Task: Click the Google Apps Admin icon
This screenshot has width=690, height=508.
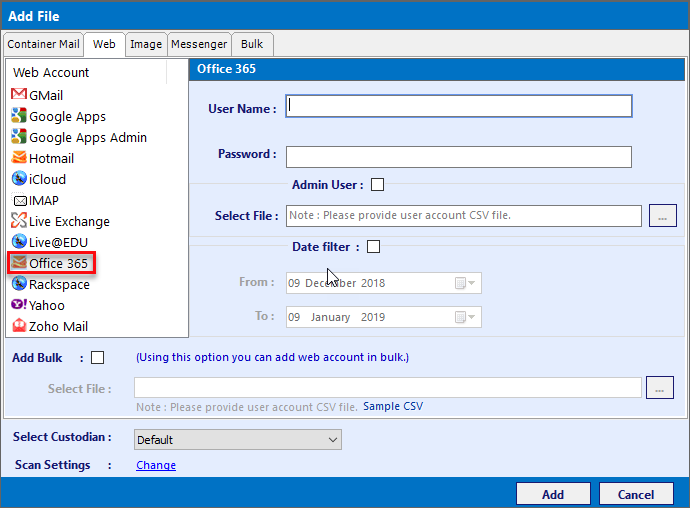Action: pyautogui.click(x=18, y=136)
